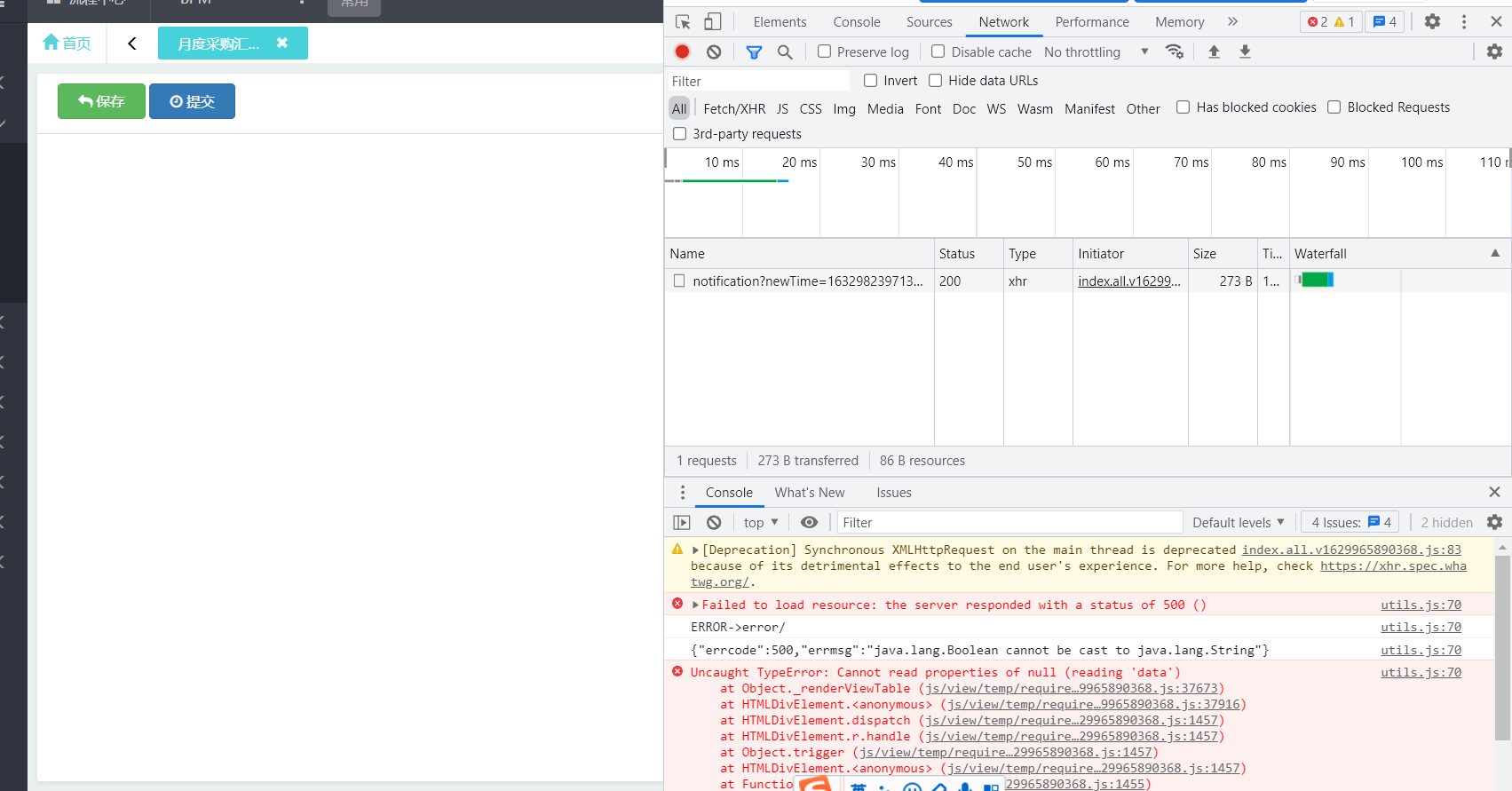Open the Performance tab

click(1092, 22)
